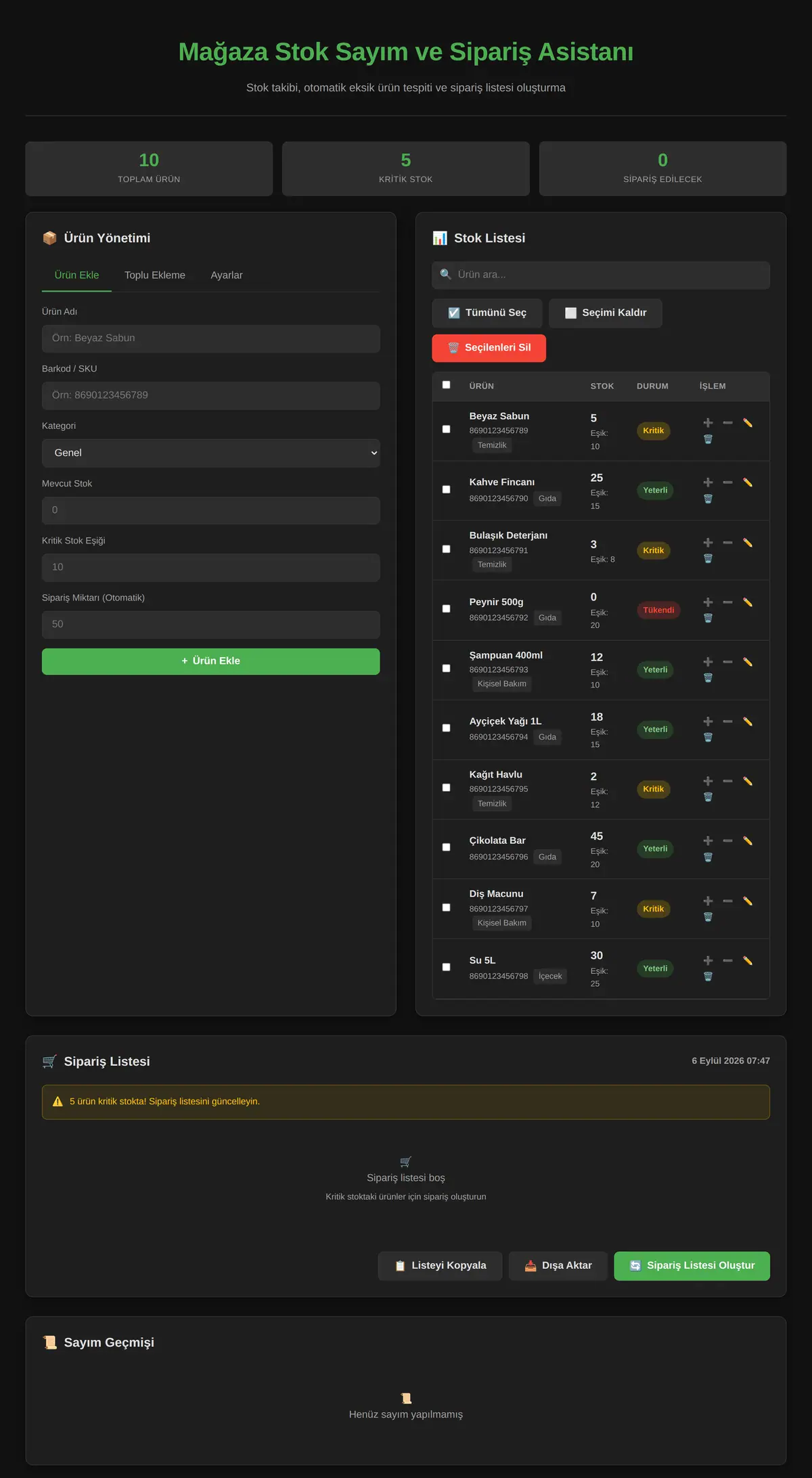Click Sipariş Listesi Oluştur button
The height and width of the screenshot is (1478, 812).
click(x=692, y=1266)
